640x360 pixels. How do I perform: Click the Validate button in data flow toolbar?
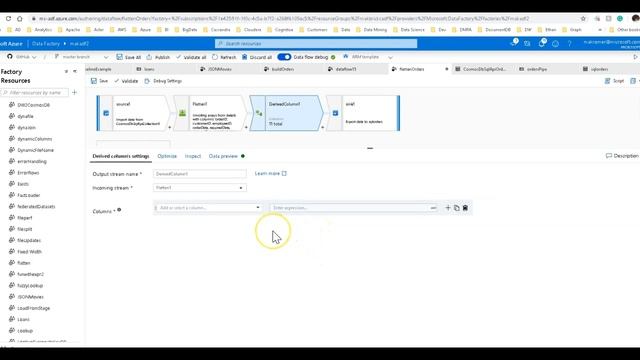point(126,81)
